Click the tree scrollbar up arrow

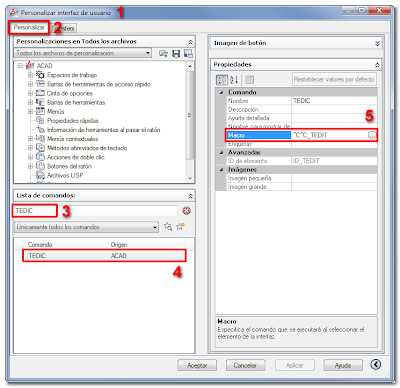pos(190,66)
